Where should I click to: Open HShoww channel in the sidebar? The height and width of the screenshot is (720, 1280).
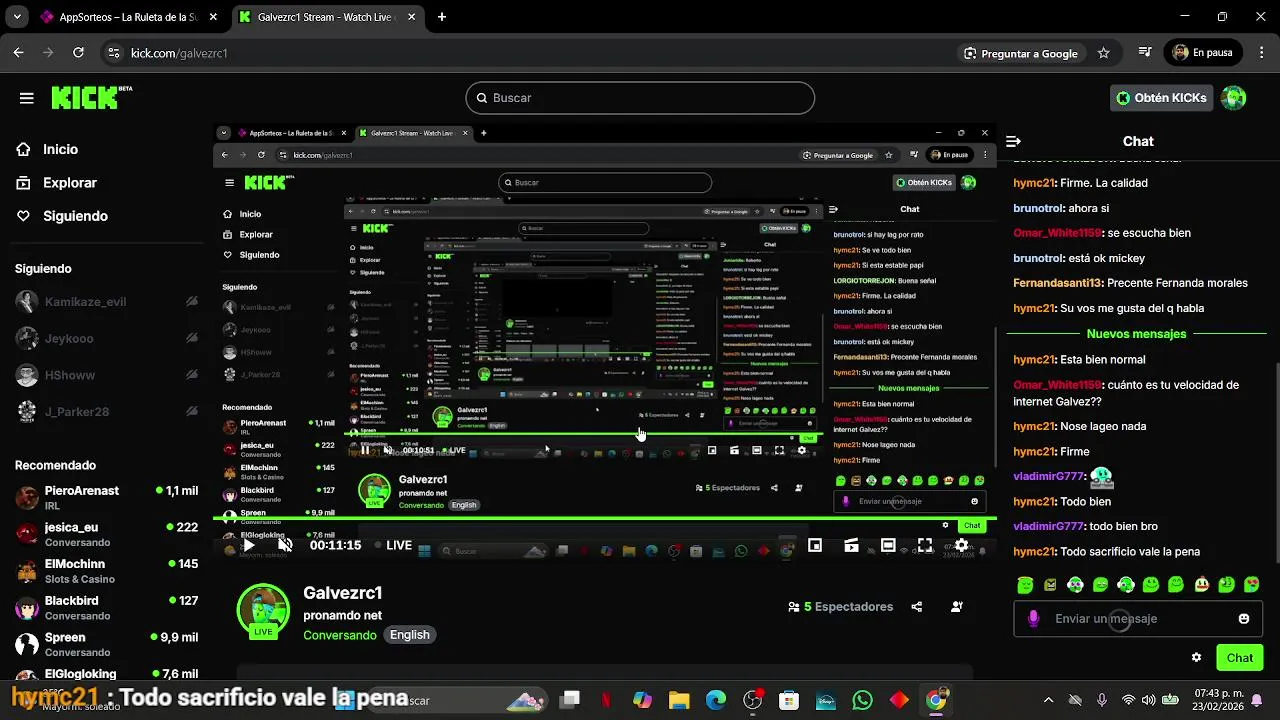click(106, 376)
